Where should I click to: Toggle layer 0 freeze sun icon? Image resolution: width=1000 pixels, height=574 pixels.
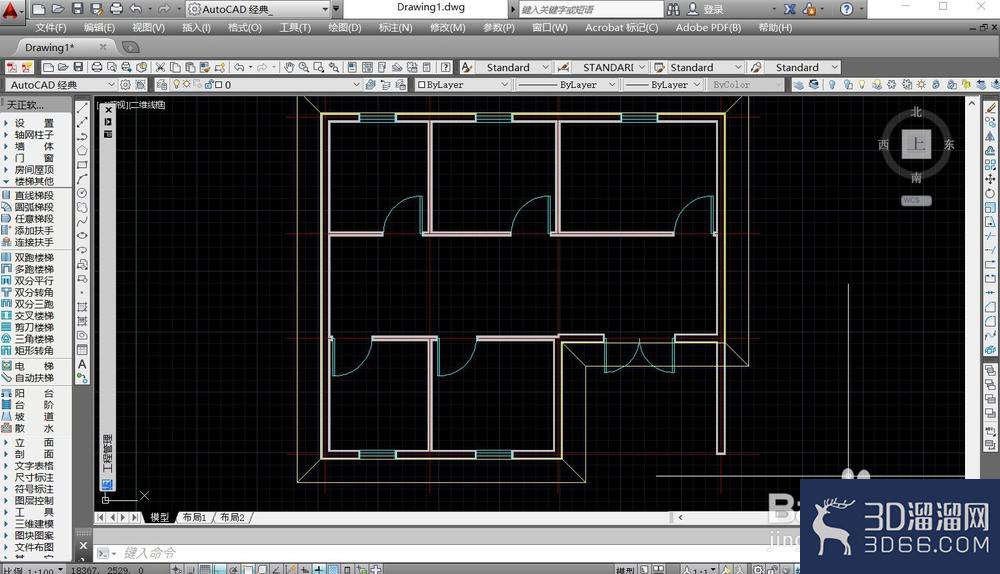point(187,84)
